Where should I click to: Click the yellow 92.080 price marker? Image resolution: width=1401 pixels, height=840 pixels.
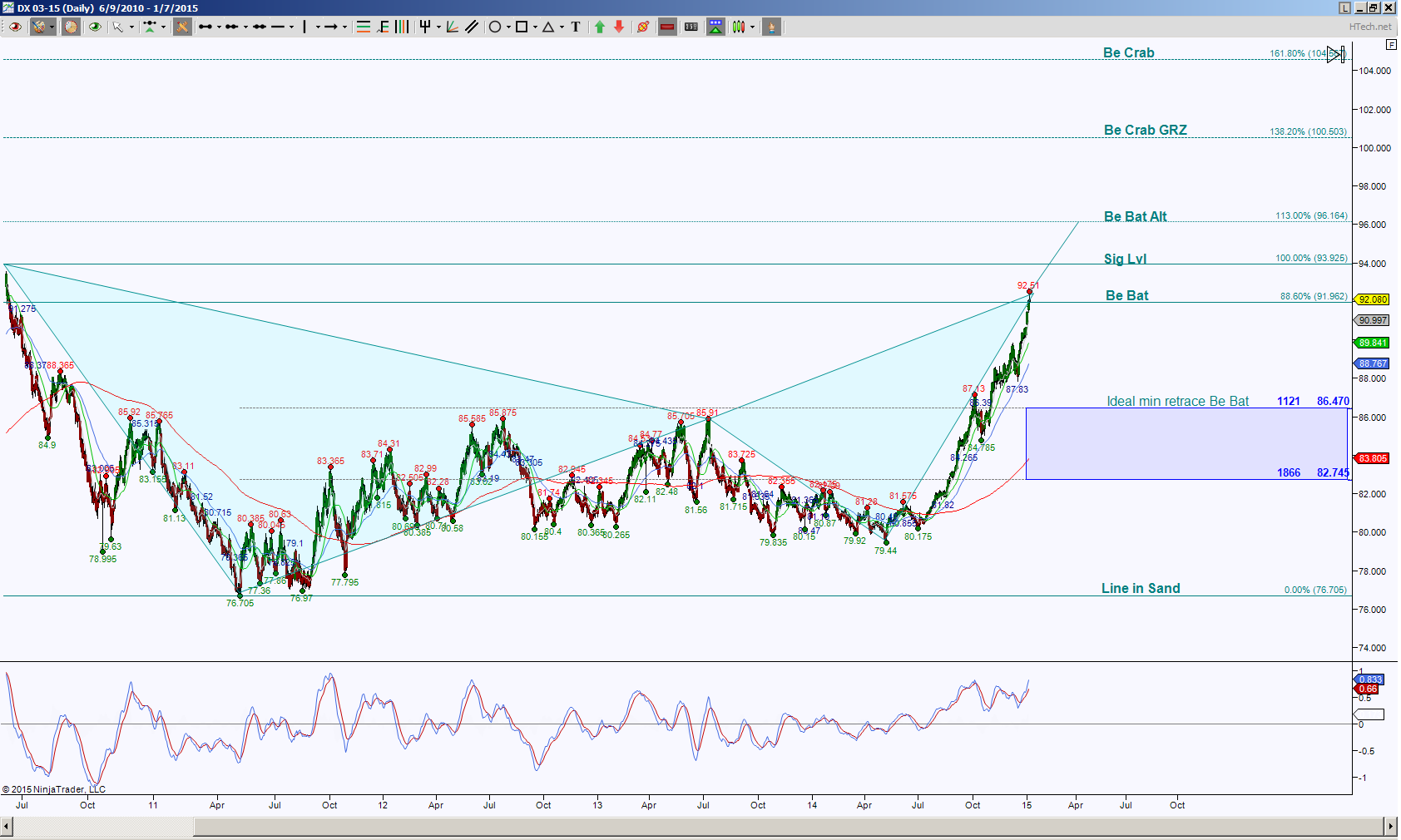pos(1372,299)
